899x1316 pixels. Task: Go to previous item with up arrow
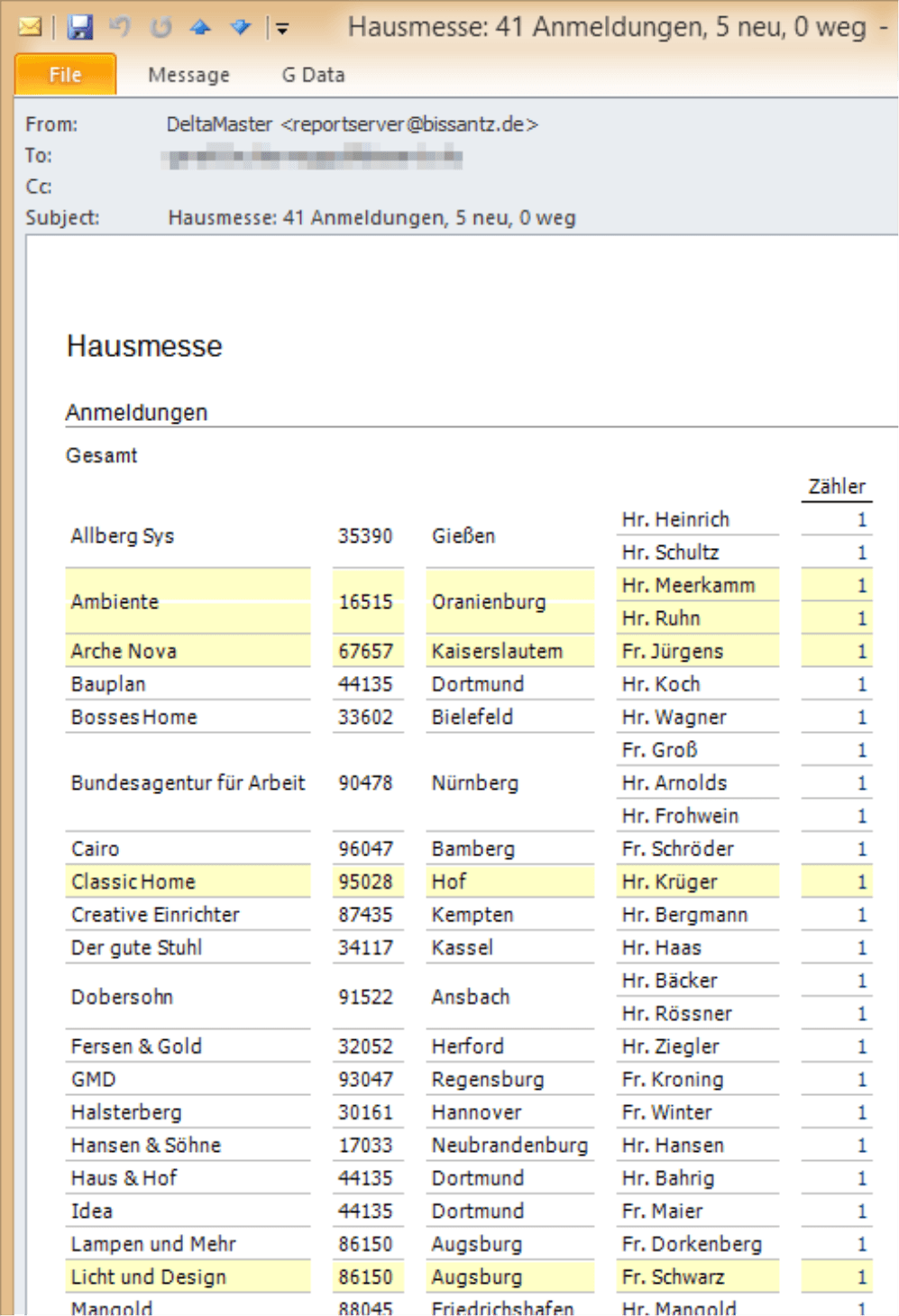[200, 27]
